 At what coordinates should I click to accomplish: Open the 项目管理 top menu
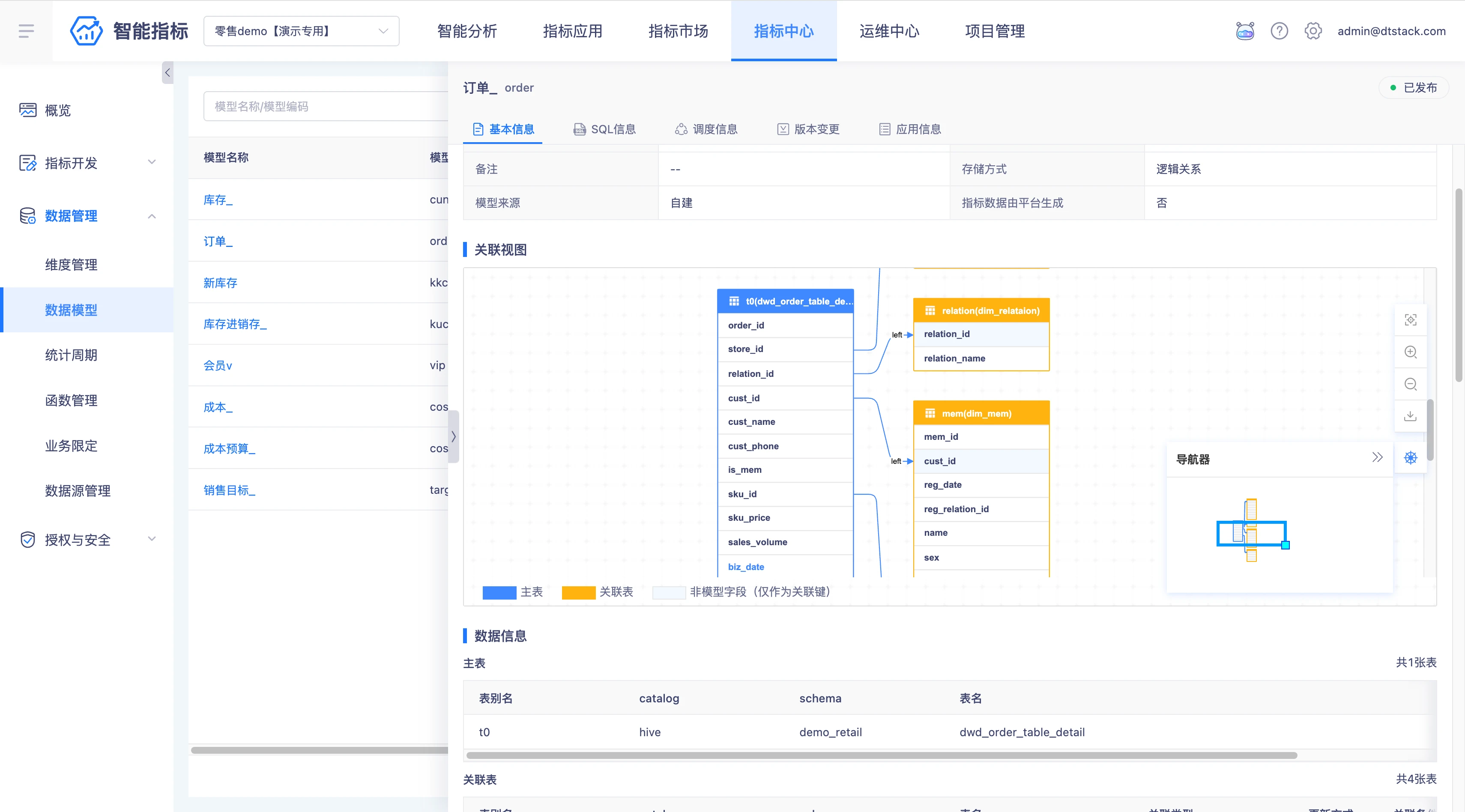point(995,31)
